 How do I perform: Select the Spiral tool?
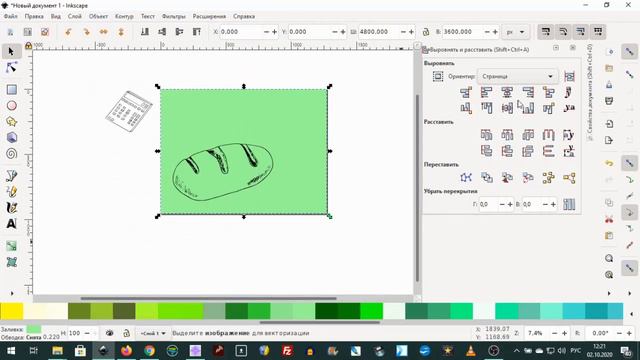point(11,153)
